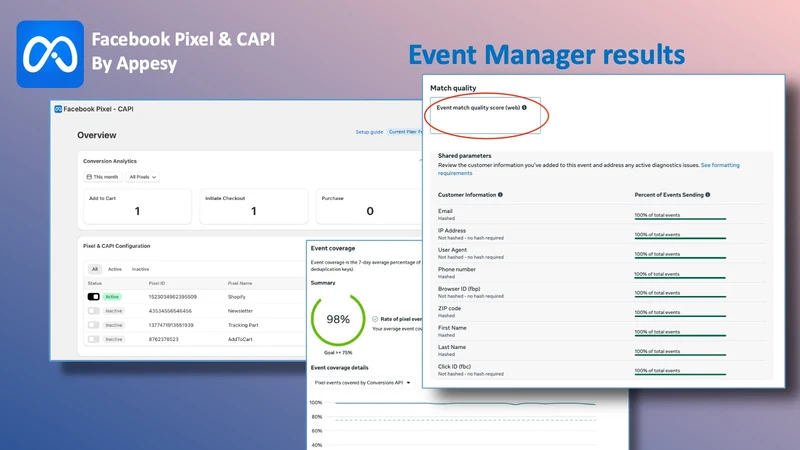
Task: Click the Facebook Pixel - CAPI app icon
Action: pyautogui.click(x=58, y=109)
